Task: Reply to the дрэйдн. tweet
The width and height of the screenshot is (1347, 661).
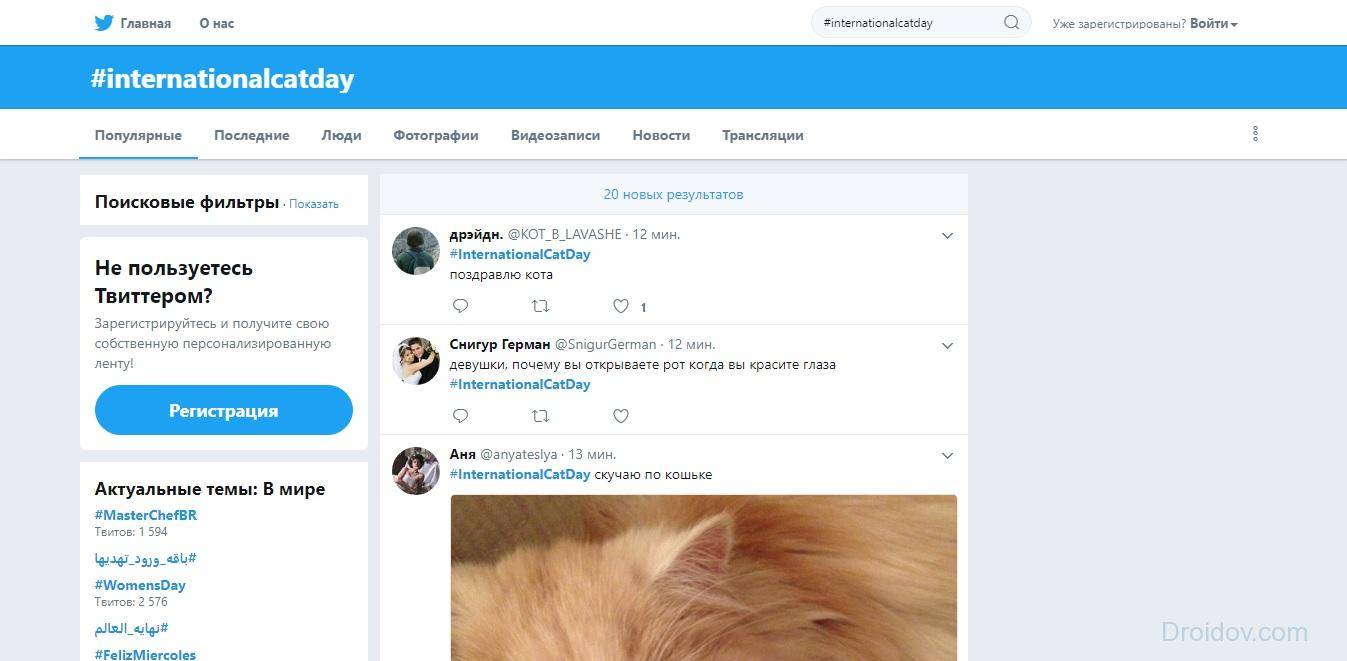Action: pos(460,306)
